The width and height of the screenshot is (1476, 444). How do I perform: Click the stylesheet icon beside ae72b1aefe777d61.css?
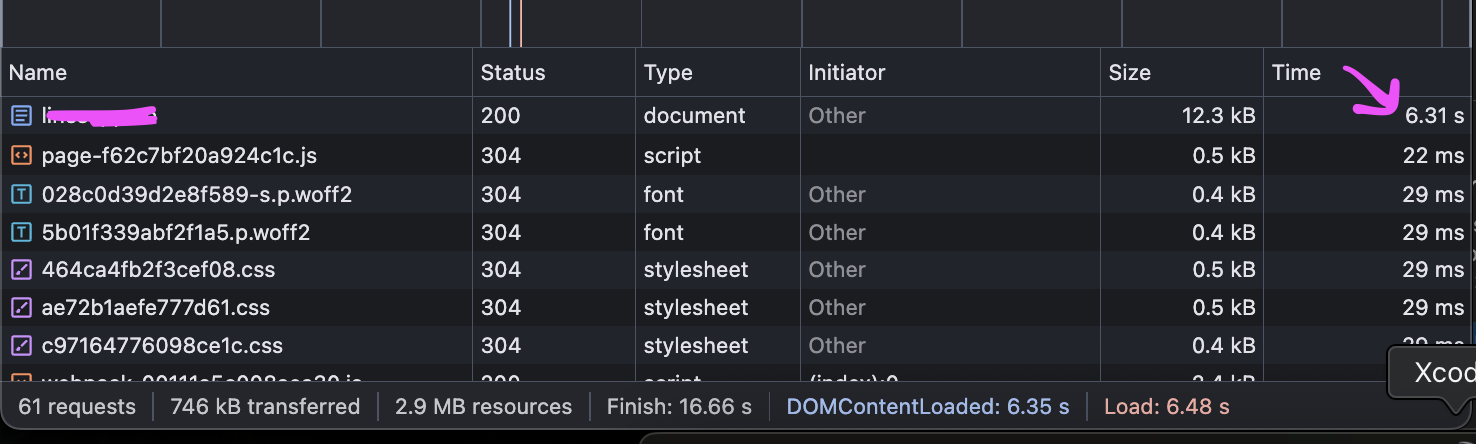(x=21, y=308)
